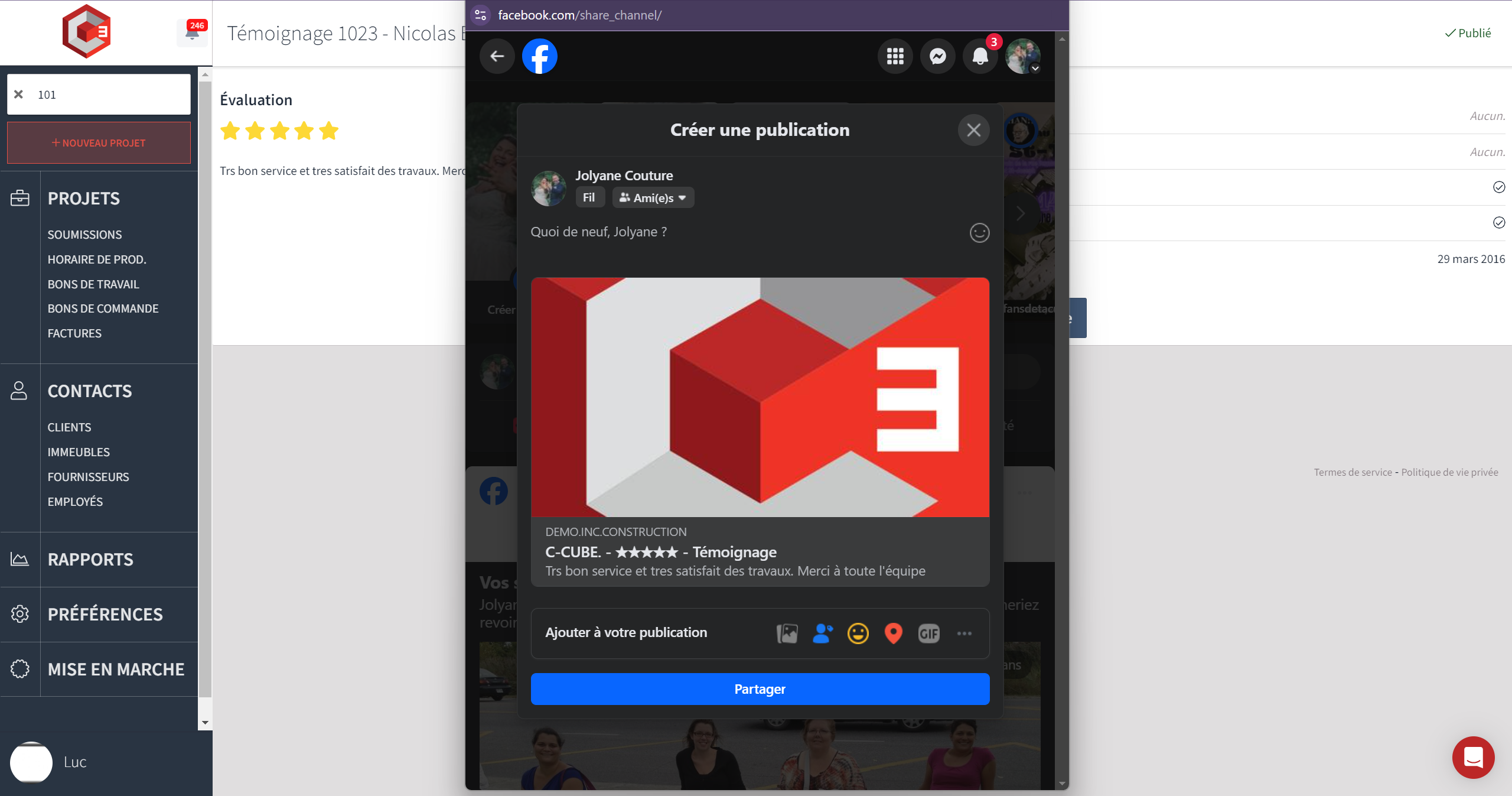Open the red chat support bubble
1512x796 pixels.
point(1474,757)
